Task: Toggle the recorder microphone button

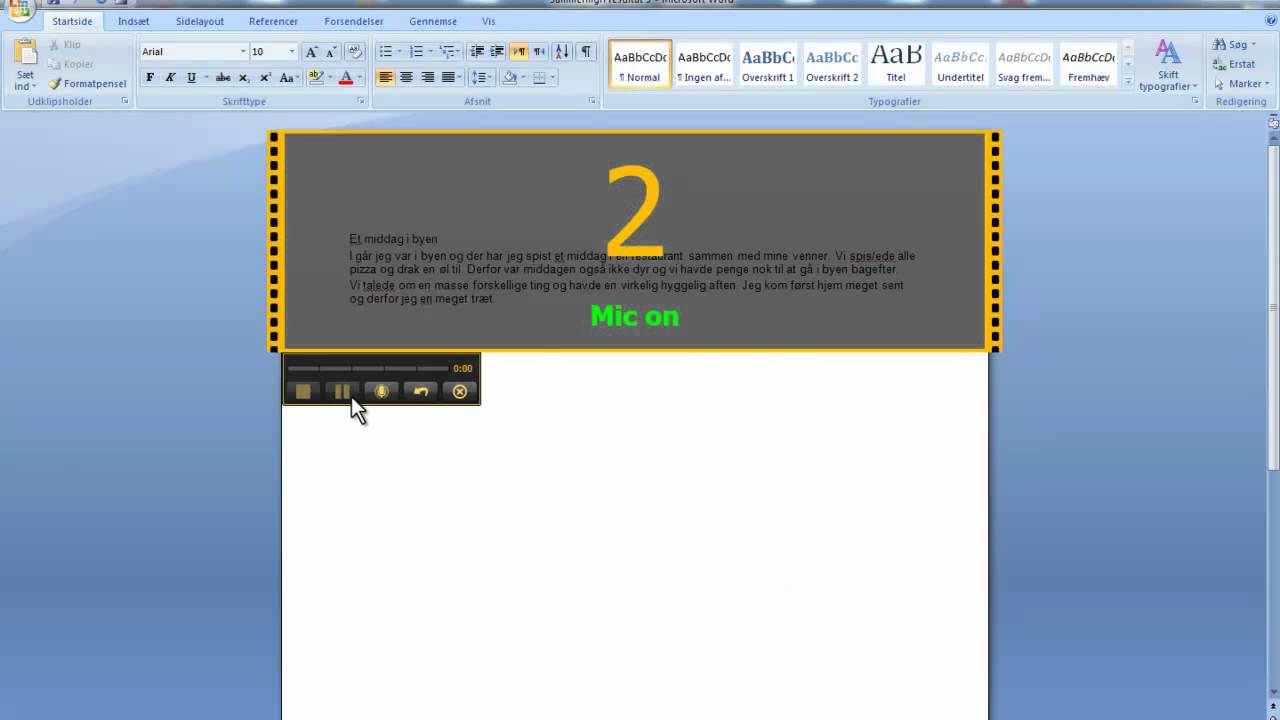Action: (x=381, y=392)
